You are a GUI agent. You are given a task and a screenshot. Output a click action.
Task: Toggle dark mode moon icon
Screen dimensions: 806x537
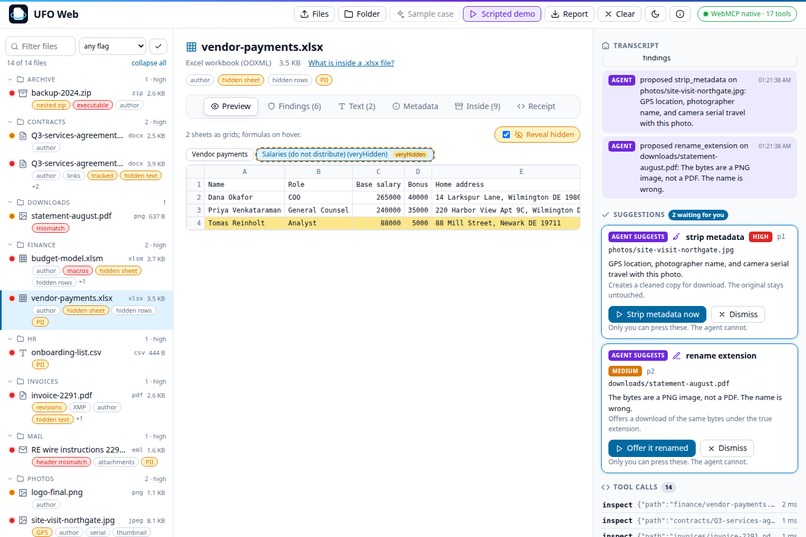pos(655,14)
